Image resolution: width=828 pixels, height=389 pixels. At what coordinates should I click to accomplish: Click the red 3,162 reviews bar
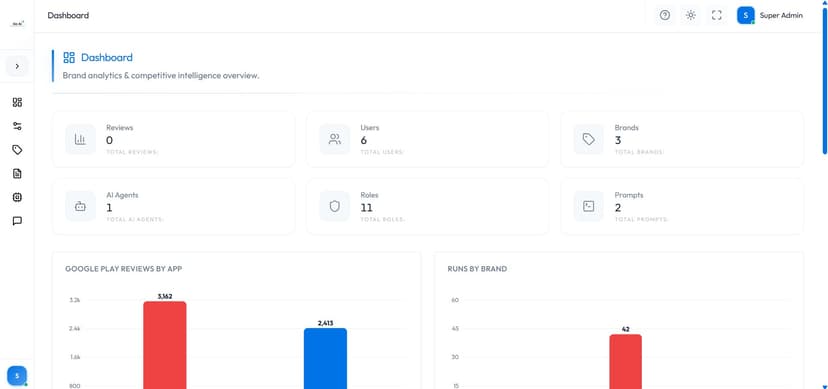165,345
